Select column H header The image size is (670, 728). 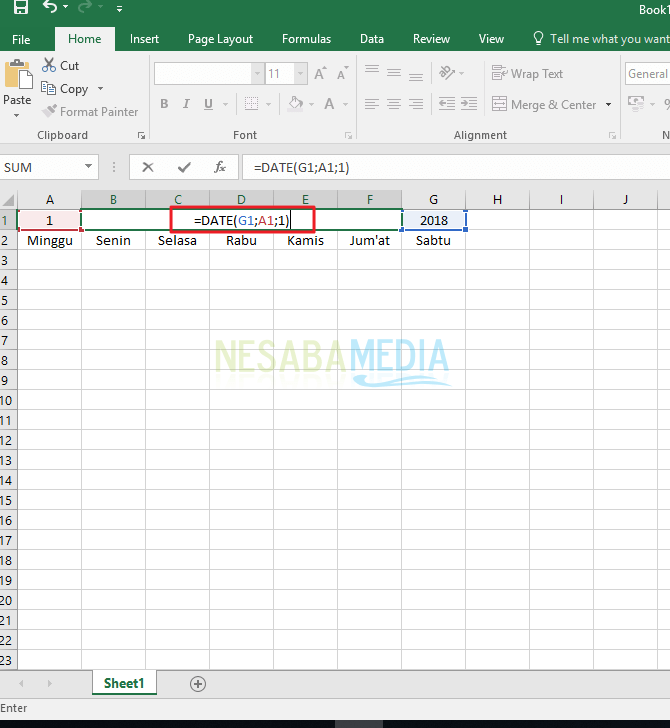[x=497, y=200]
